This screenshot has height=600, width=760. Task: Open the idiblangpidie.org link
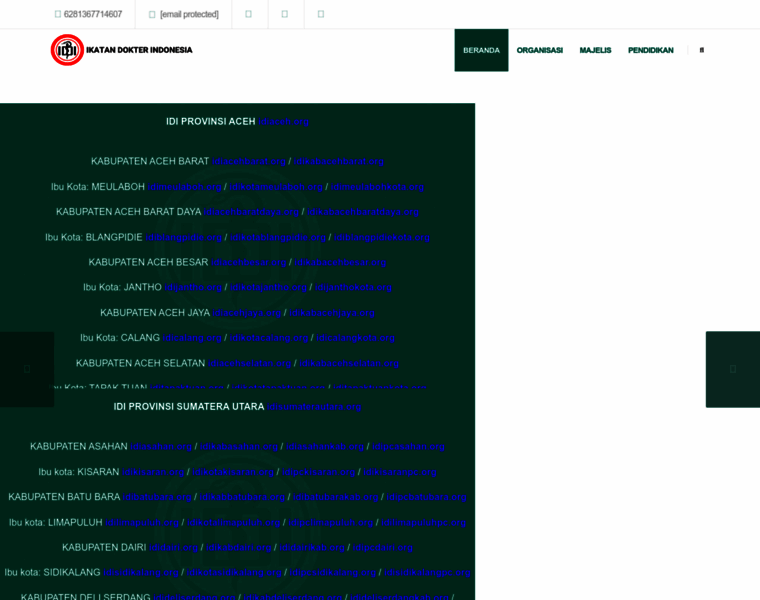[184, 237]
